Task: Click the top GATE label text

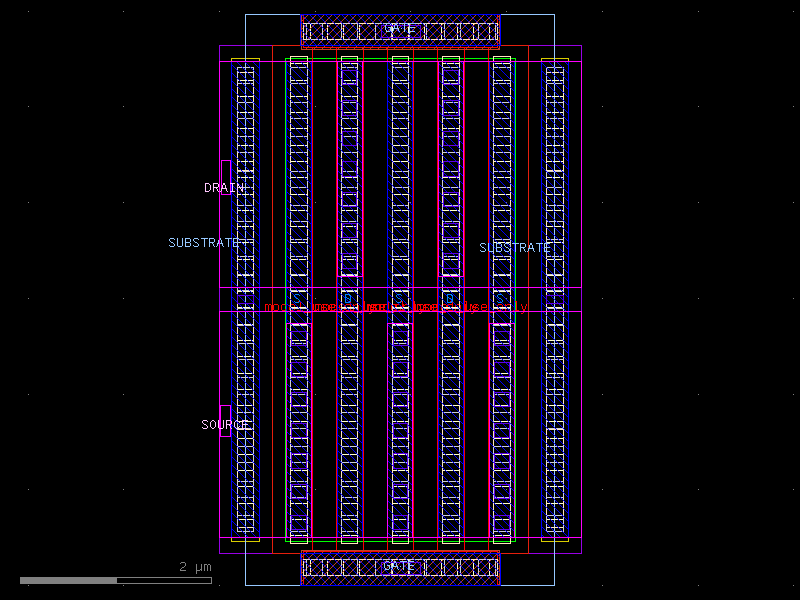Action: pyautogui.click(x=399, y=29)
